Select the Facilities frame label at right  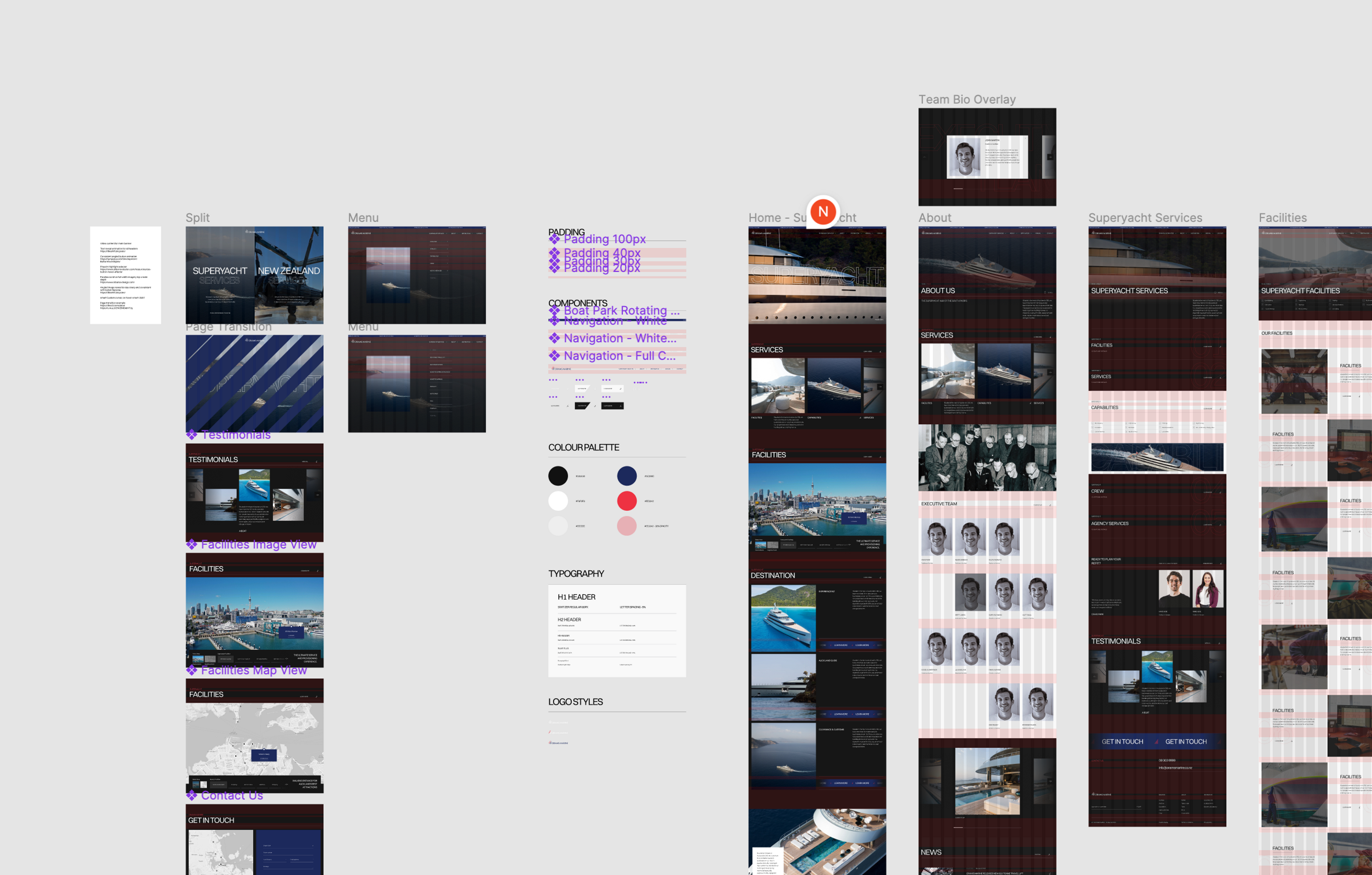[x=1283, y=218]
